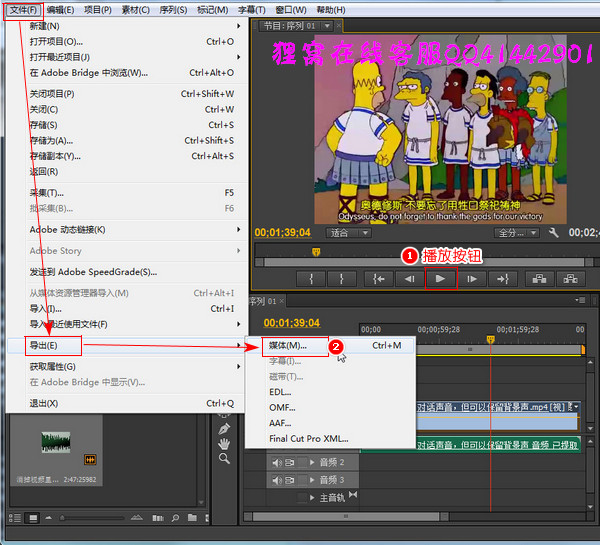Click Go to In point button

click(x=379, y=279)
